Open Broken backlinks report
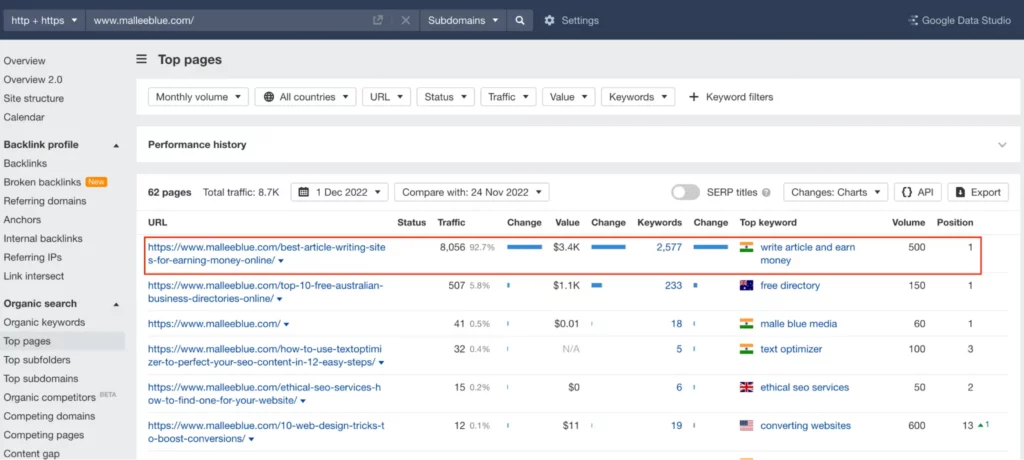Screen dimensions: 1024x460 point(42,182)
